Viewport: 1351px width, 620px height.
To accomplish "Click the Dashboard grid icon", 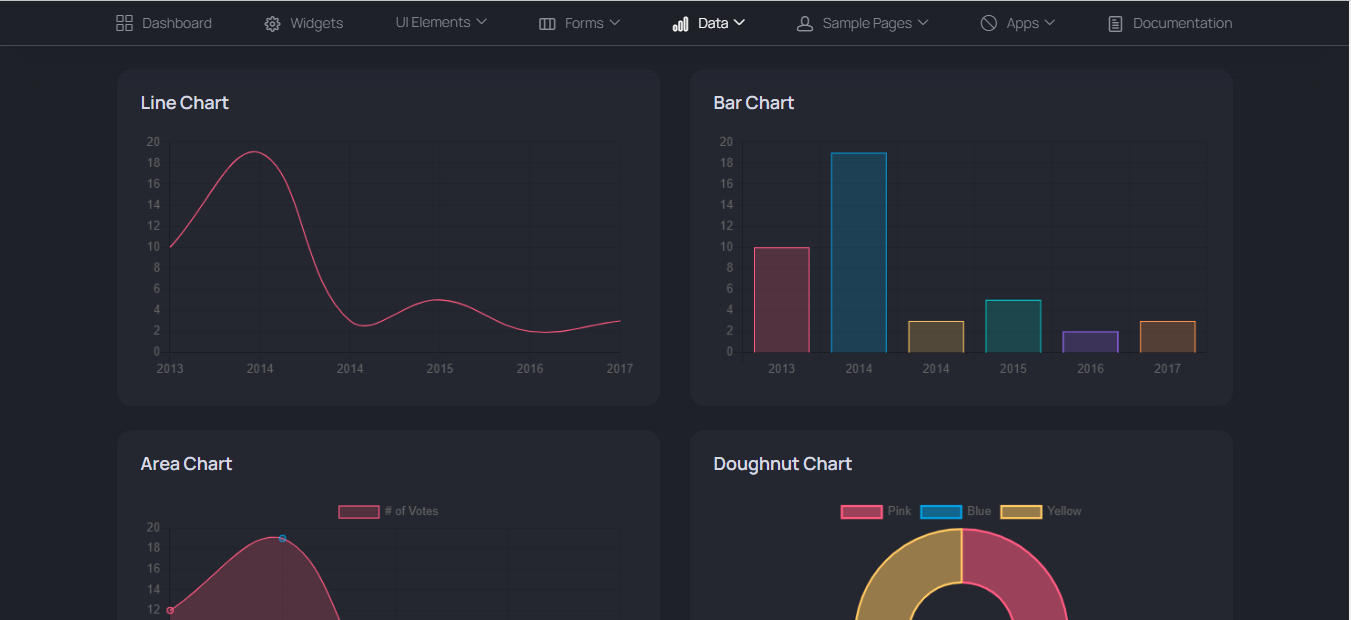I will coord(124,23).
